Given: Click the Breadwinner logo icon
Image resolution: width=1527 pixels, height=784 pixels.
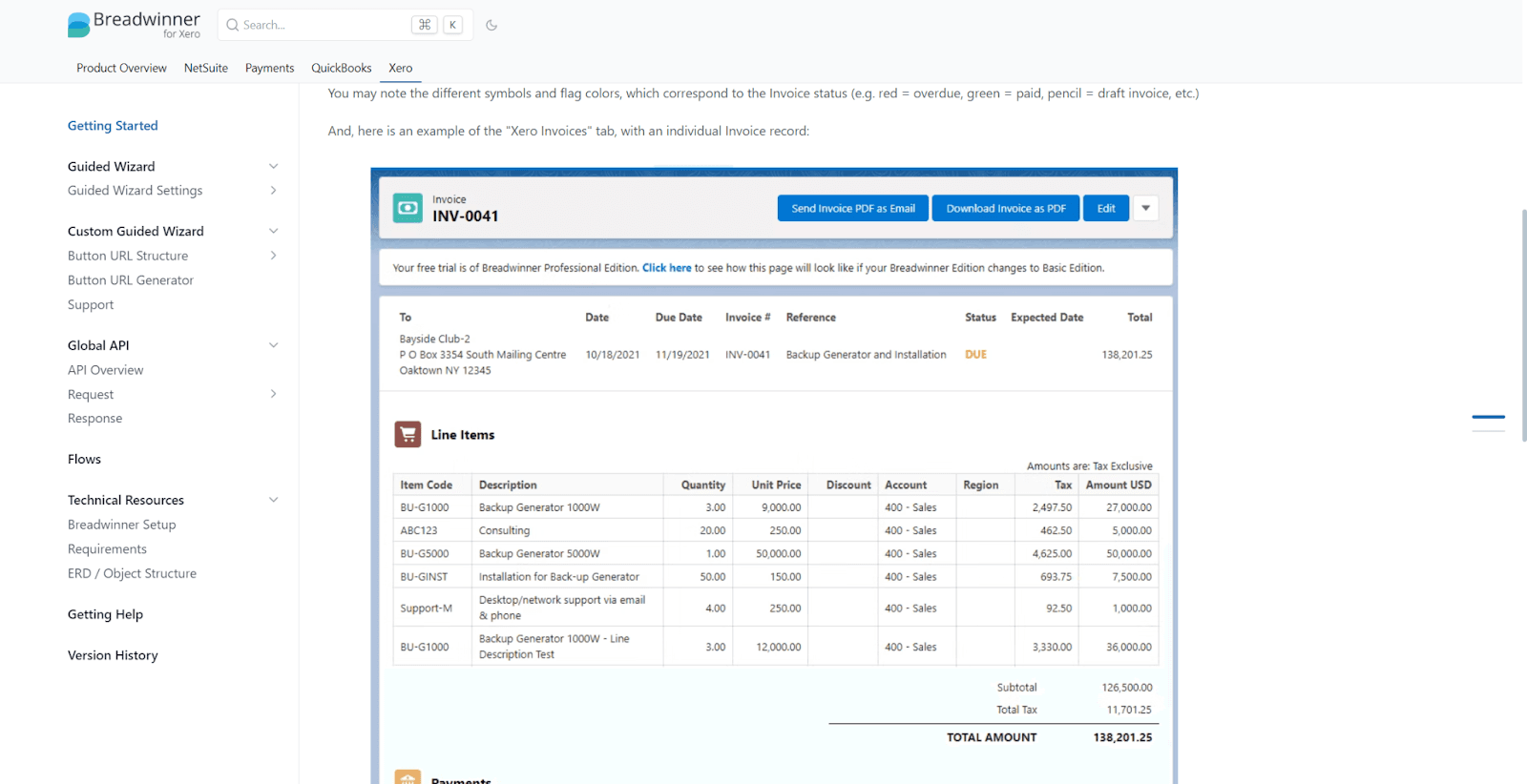Looking at the screenshot, I should (x=78, y=25).
